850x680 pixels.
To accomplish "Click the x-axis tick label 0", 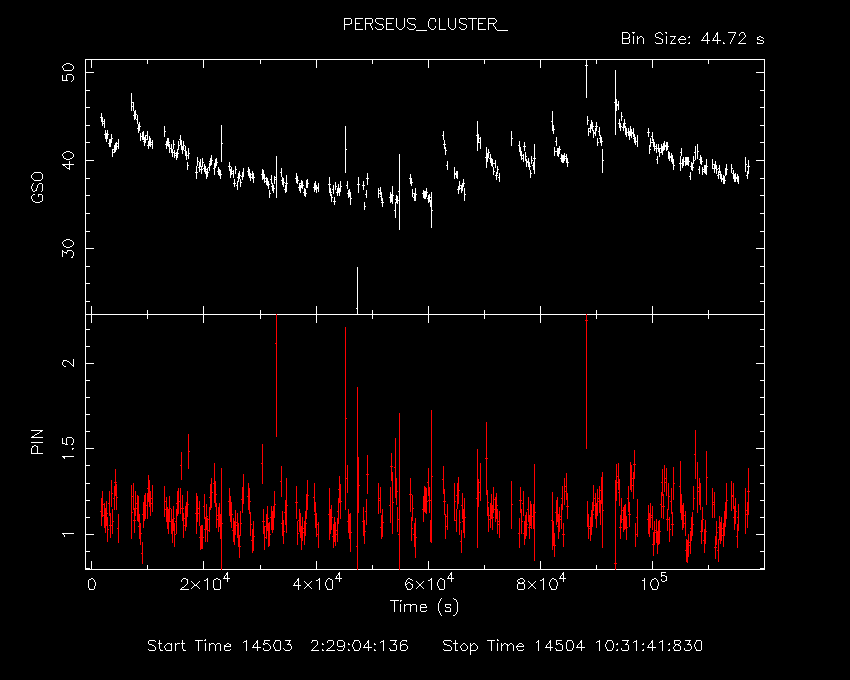I will (92, 585).
